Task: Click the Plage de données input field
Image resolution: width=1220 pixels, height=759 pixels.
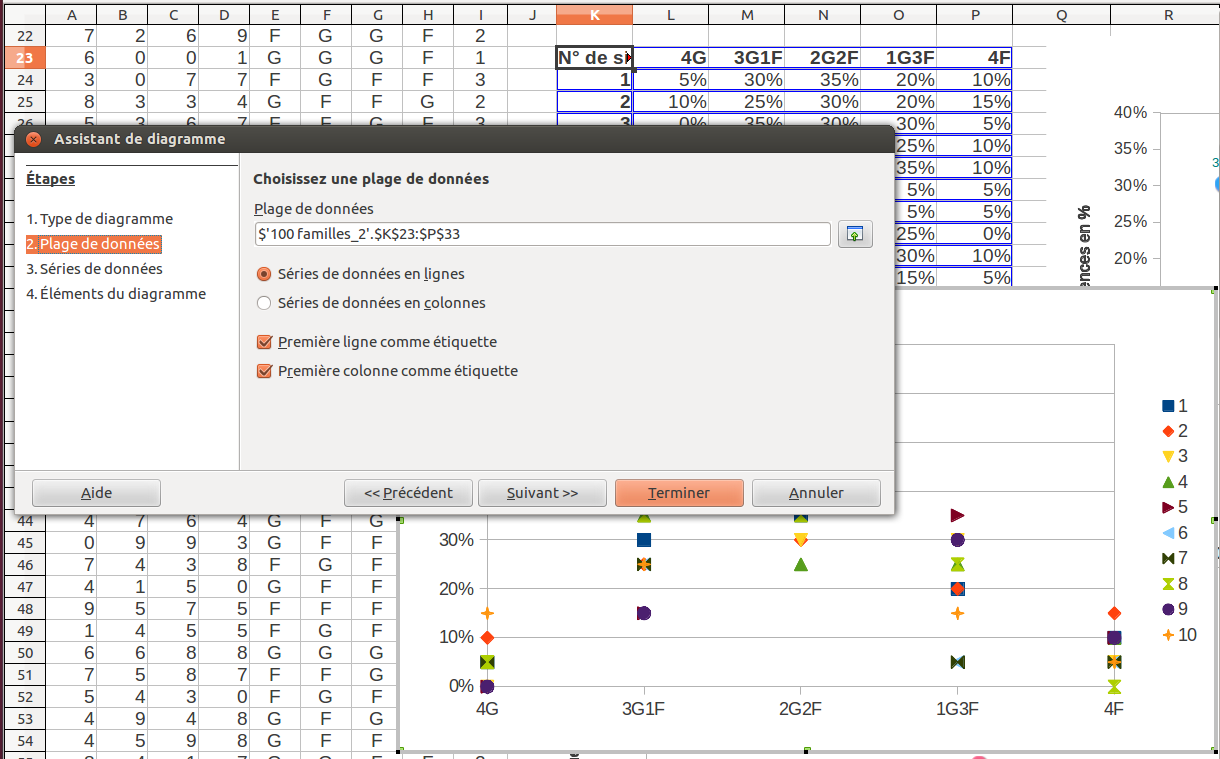Action: [x=542, y=234]
